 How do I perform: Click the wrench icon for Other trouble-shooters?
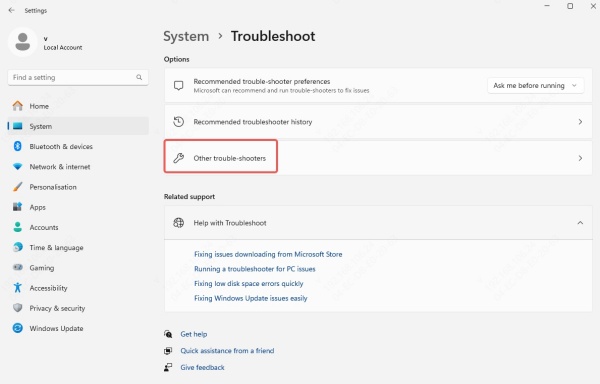pyautogui.click(x=179, y=158)
